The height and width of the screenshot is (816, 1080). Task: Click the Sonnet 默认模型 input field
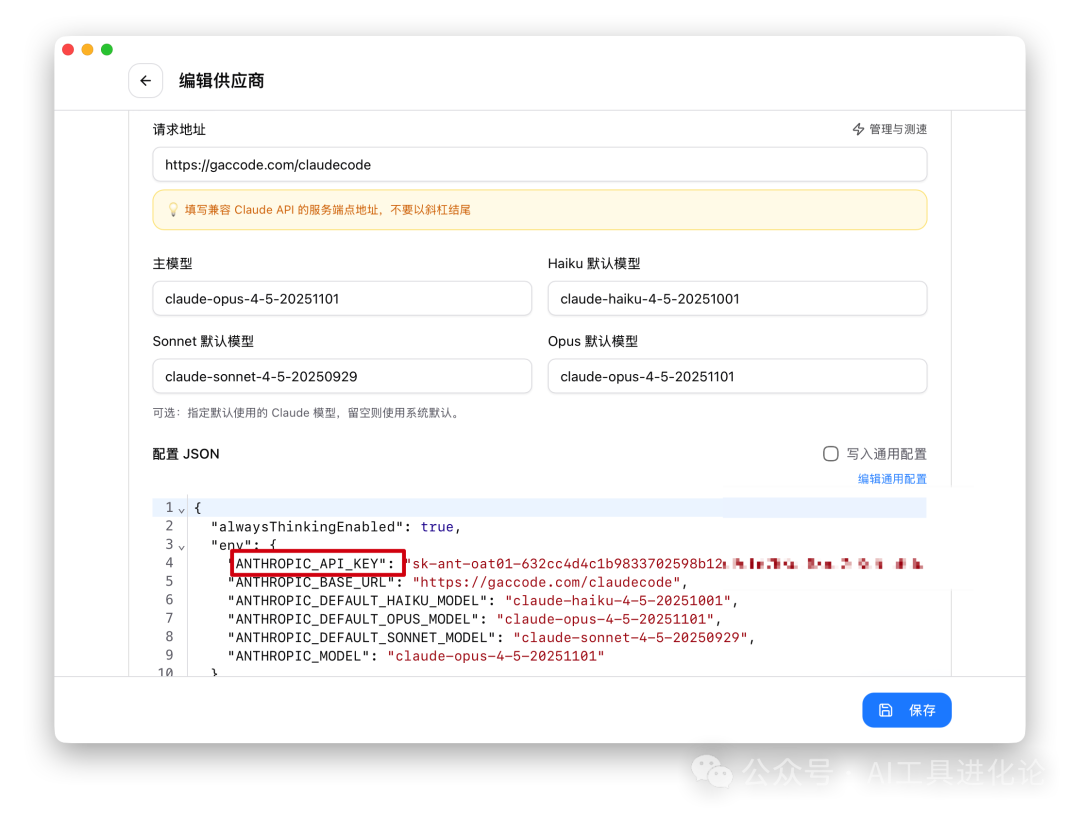click(x=342, y=376)
